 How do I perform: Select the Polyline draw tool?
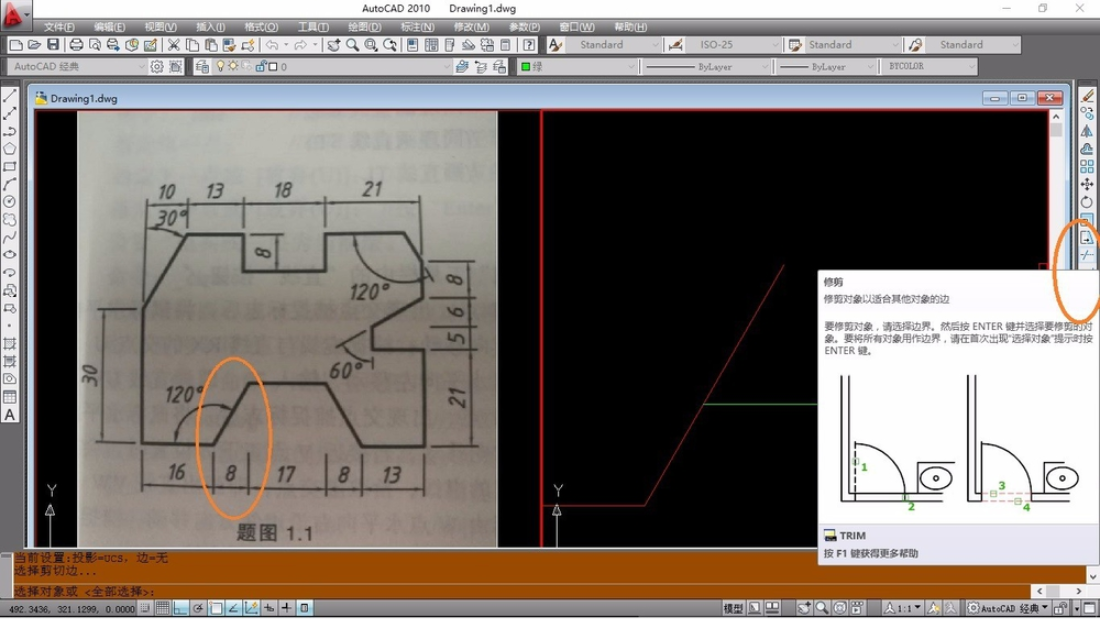(x=10, y=131)
